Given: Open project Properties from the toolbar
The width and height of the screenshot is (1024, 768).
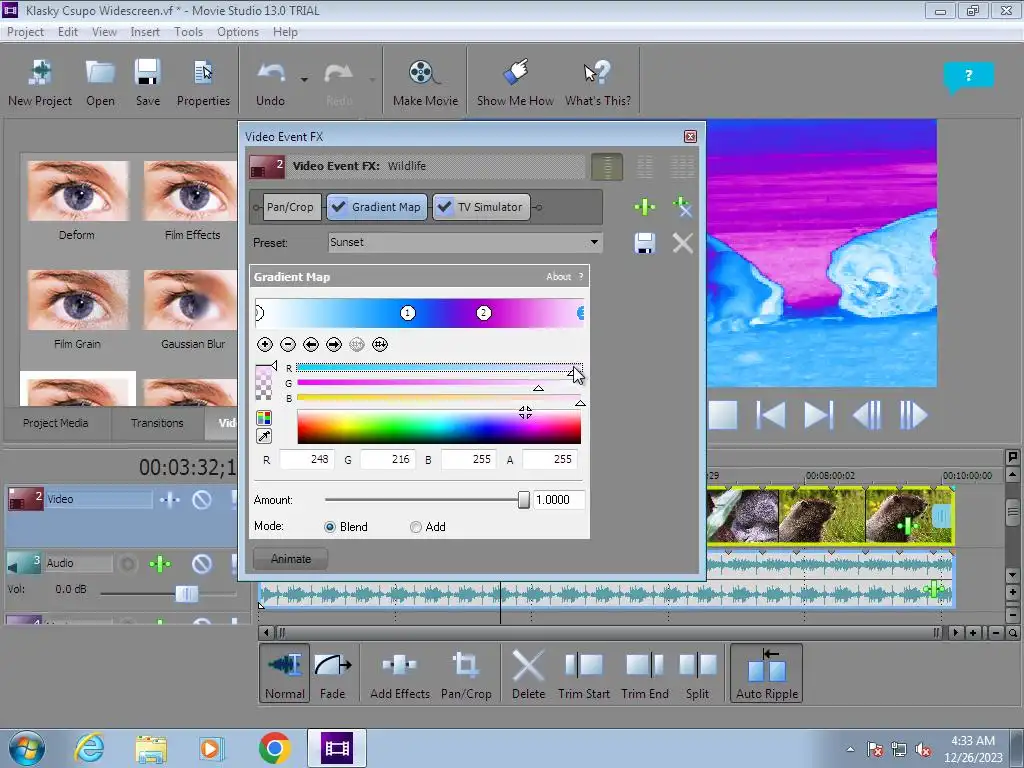Looking at the screenshot, I should [203, 83].
